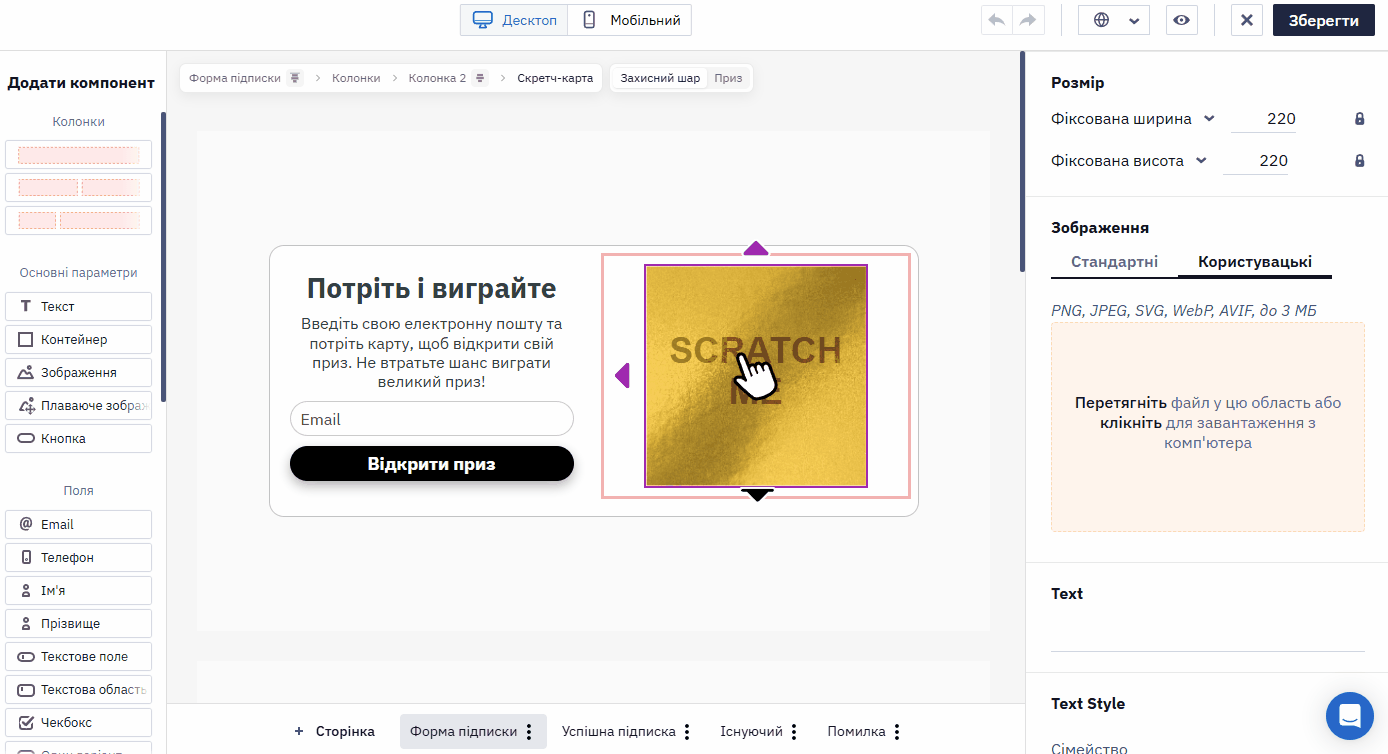This screenshot has width=1388, height=754.
Task: Add a Текстове поле component
Action: click(x=78, y=656)
